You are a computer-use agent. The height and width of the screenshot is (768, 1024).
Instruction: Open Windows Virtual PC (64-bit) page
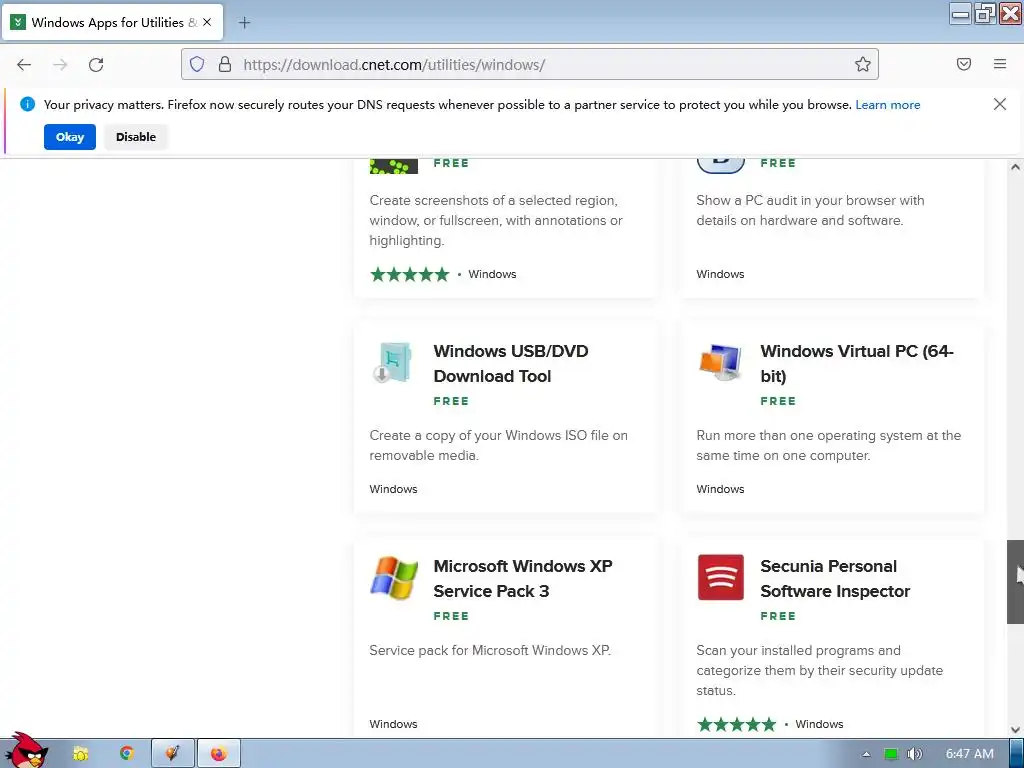pyautogui.click(x=857, y=364)
